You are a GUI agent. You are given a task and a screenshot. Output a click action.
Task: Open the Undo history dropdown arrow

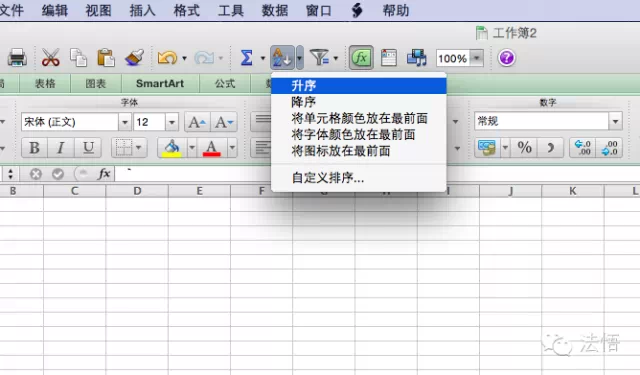click(x=184, y=58)
